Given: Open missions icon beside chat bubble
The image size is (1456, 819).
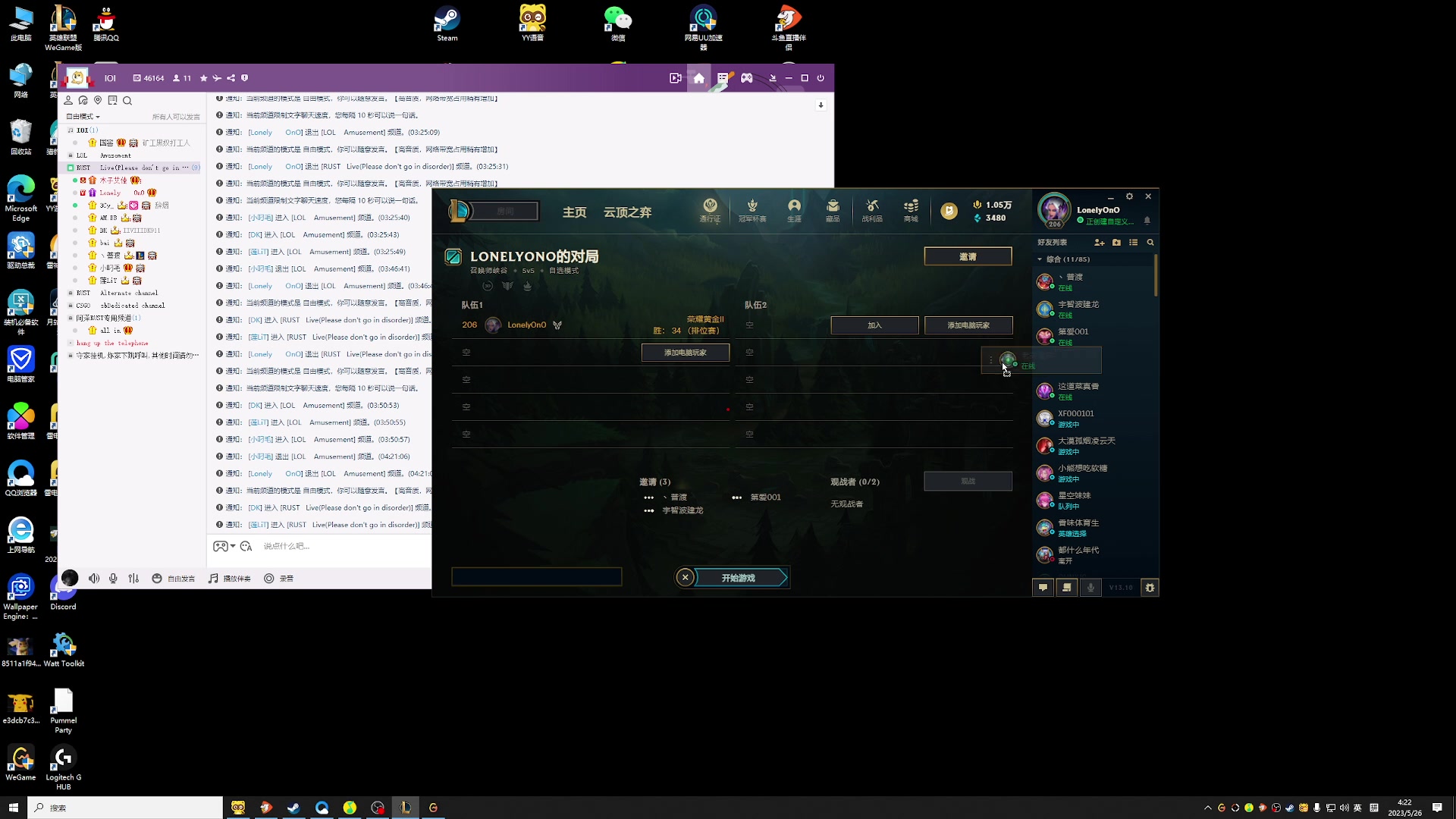Looking at the screenshot, I should tap(1066, 587).
